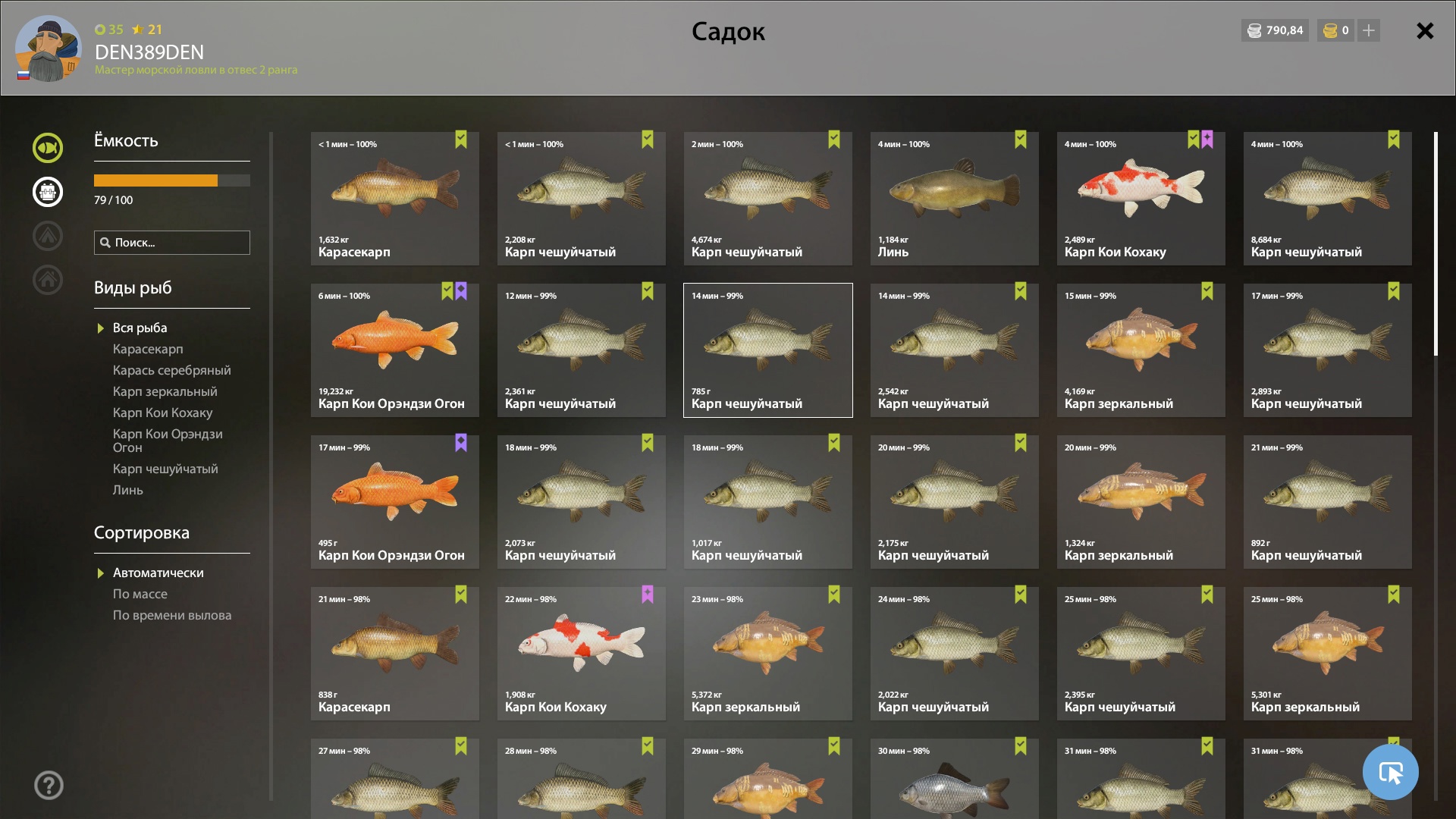Sort by По массе
The width and height of the screenshot is (1456, 819).
click(x=140, y=594)
